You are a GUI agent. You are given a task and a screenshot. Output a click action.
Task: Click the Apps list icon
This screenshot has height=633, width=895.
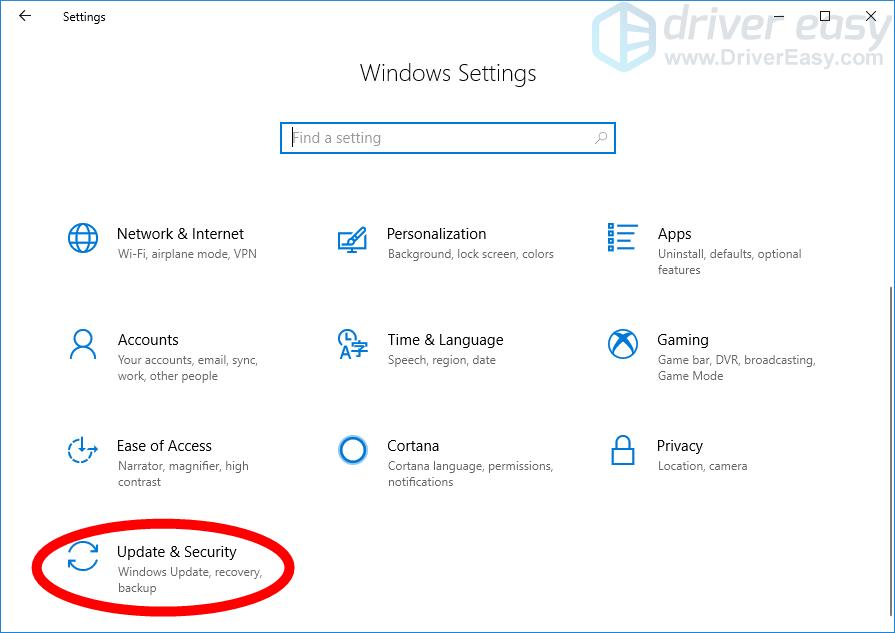[x=621, y=237]
